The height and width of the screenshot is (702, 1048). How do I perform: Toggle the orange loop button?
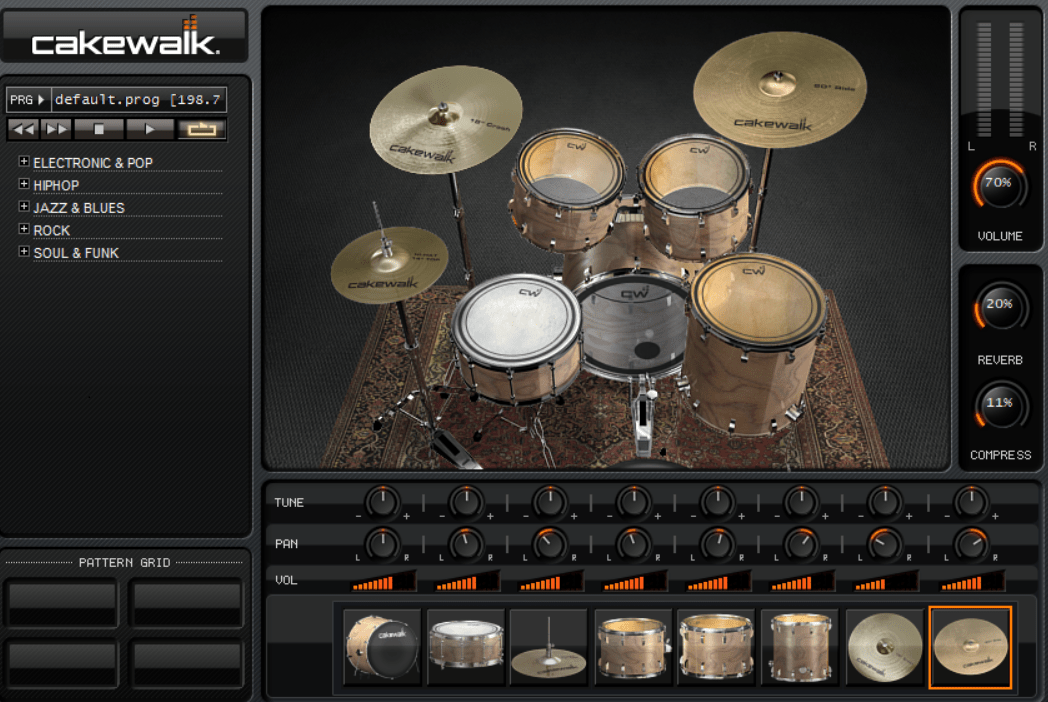tap(201, 129)
